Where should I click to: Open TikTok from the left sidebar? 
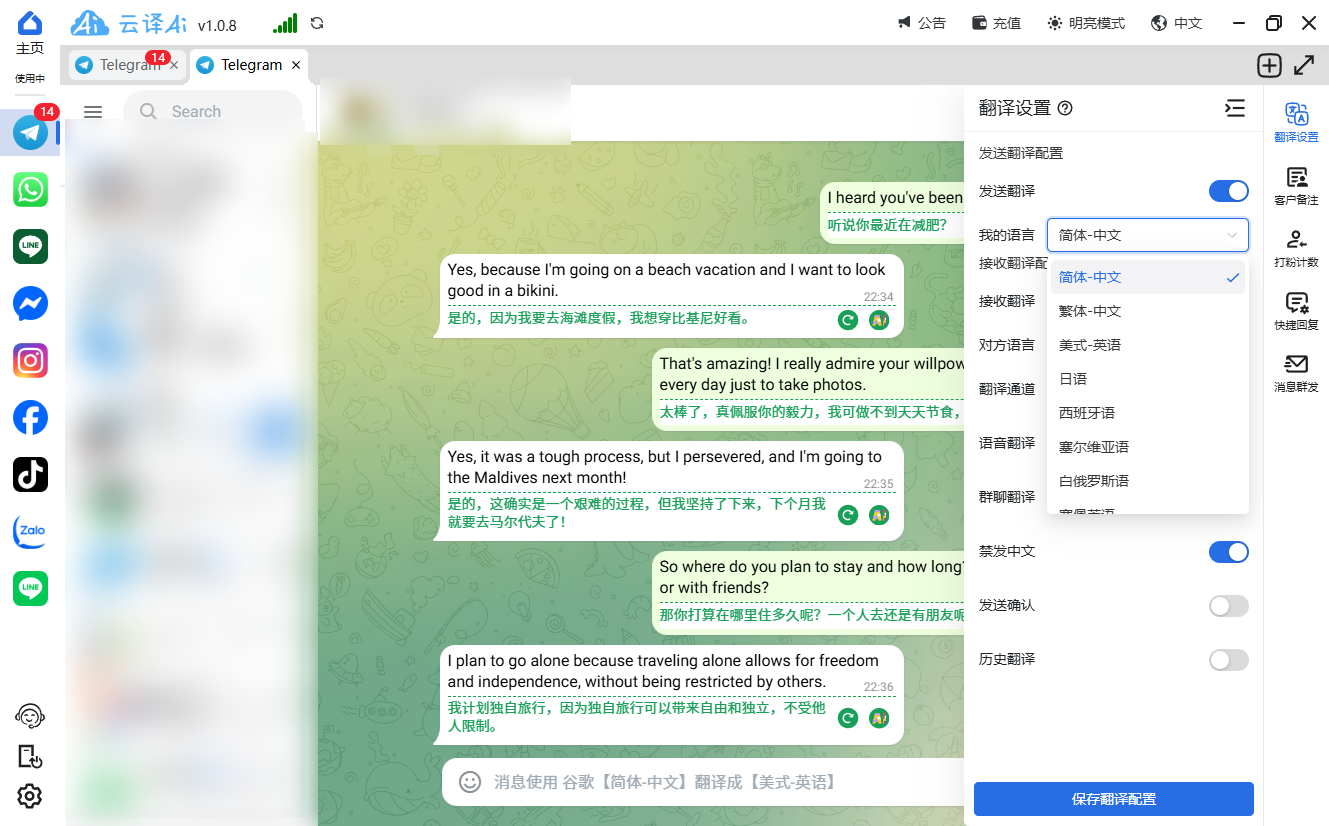point(30,474)
